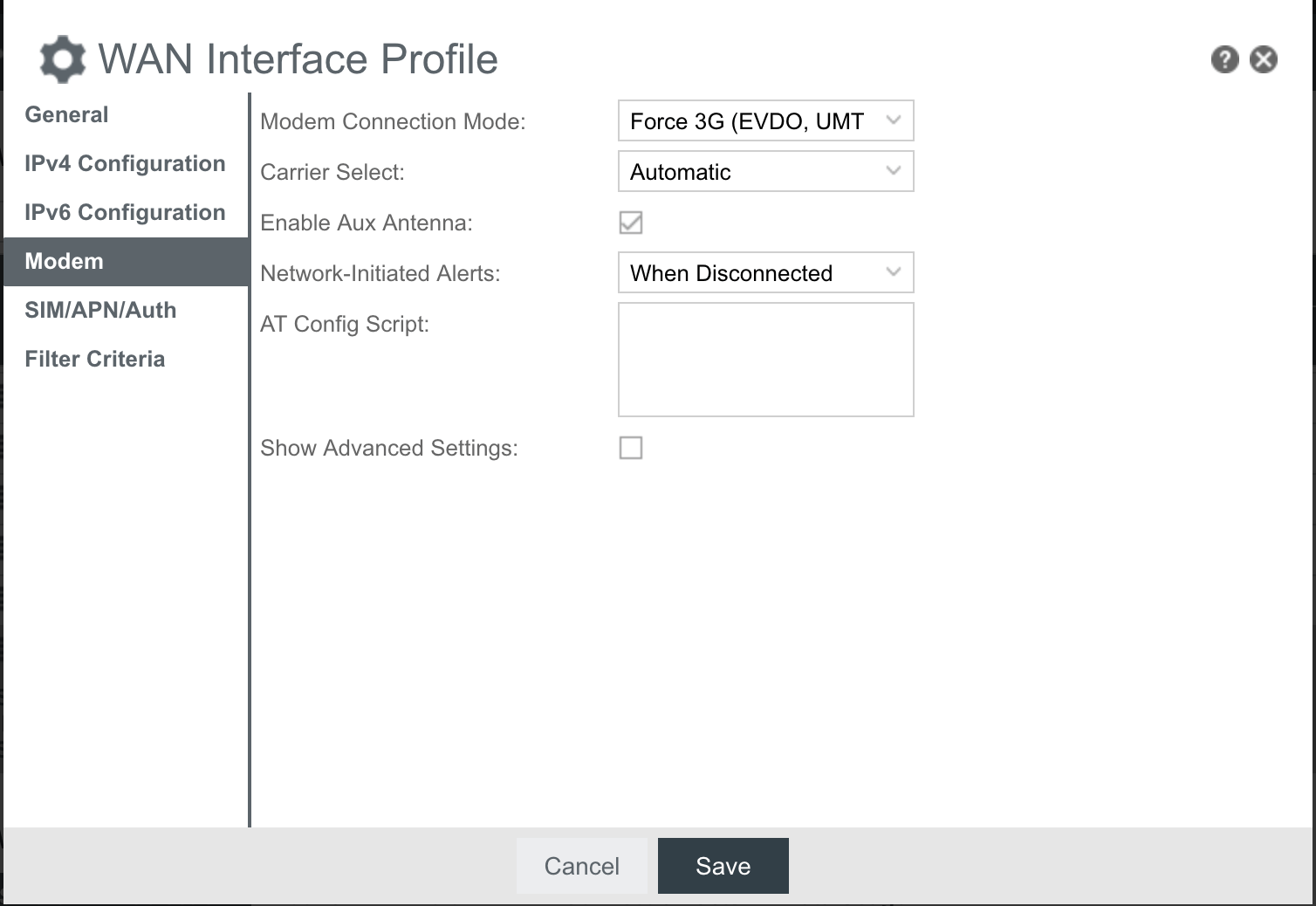Open the Network-Initiated Alerts dropdown
This screenshot has width=1316, height=906.
(765, 272)
